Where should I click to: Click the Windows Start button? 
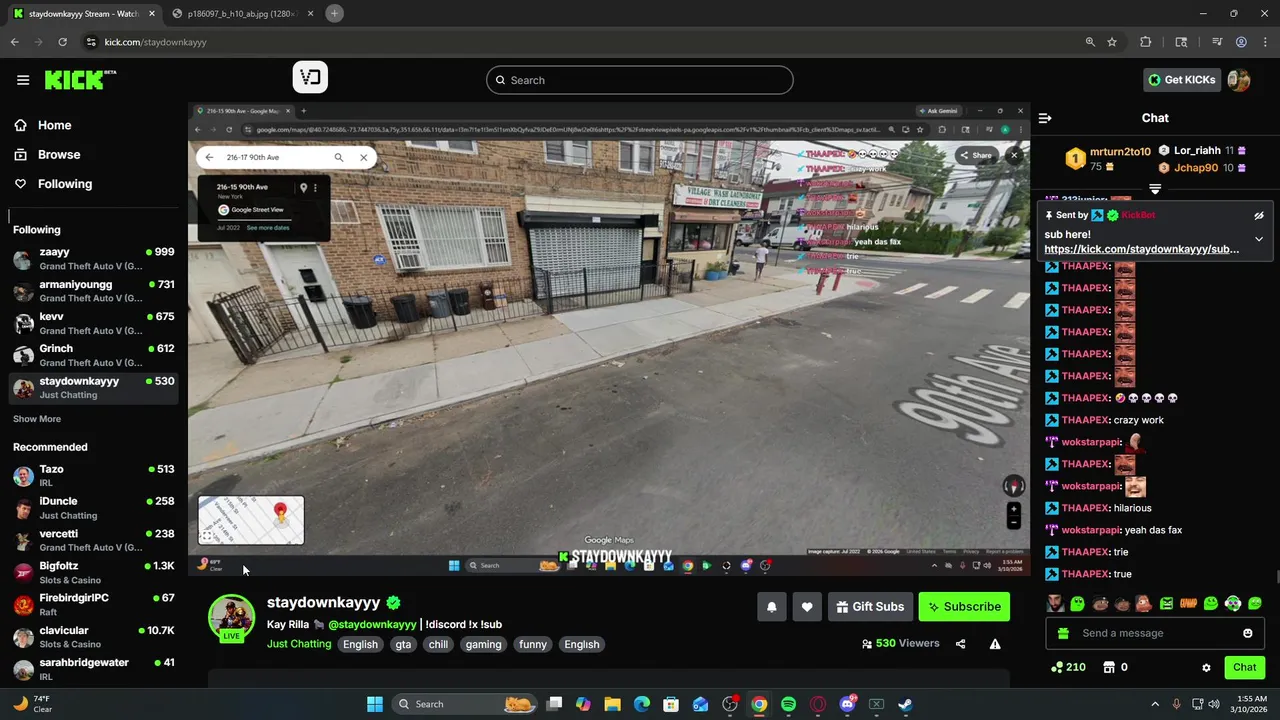point(375,704)
